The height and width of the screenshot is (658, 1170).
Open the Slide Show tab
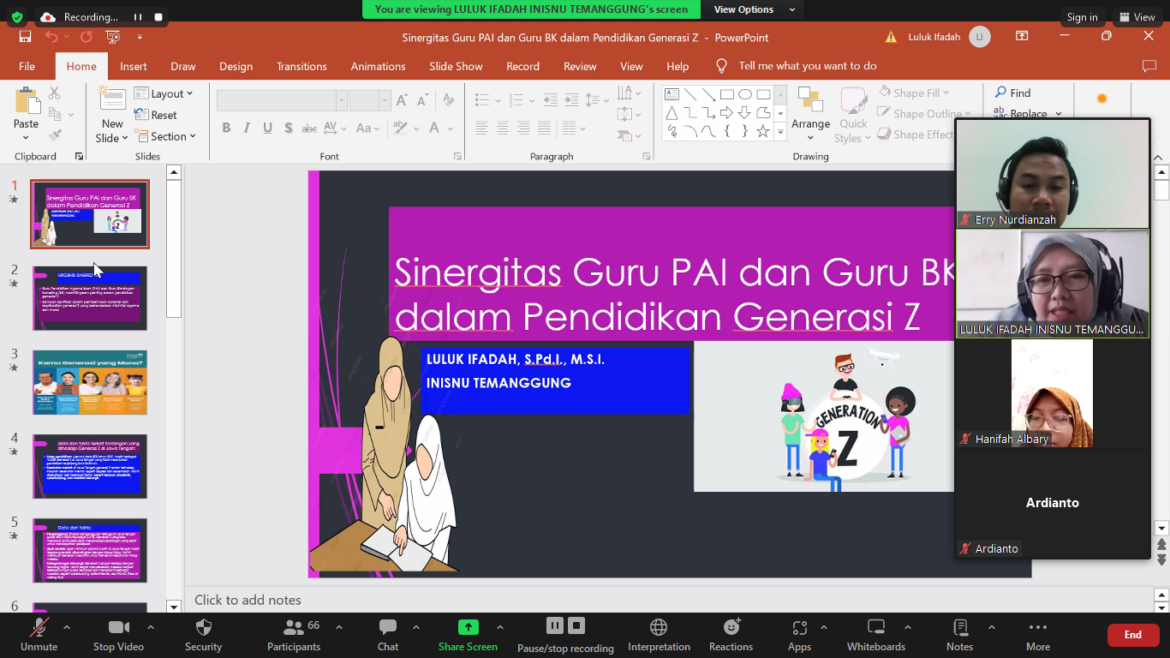click(455, 66)
